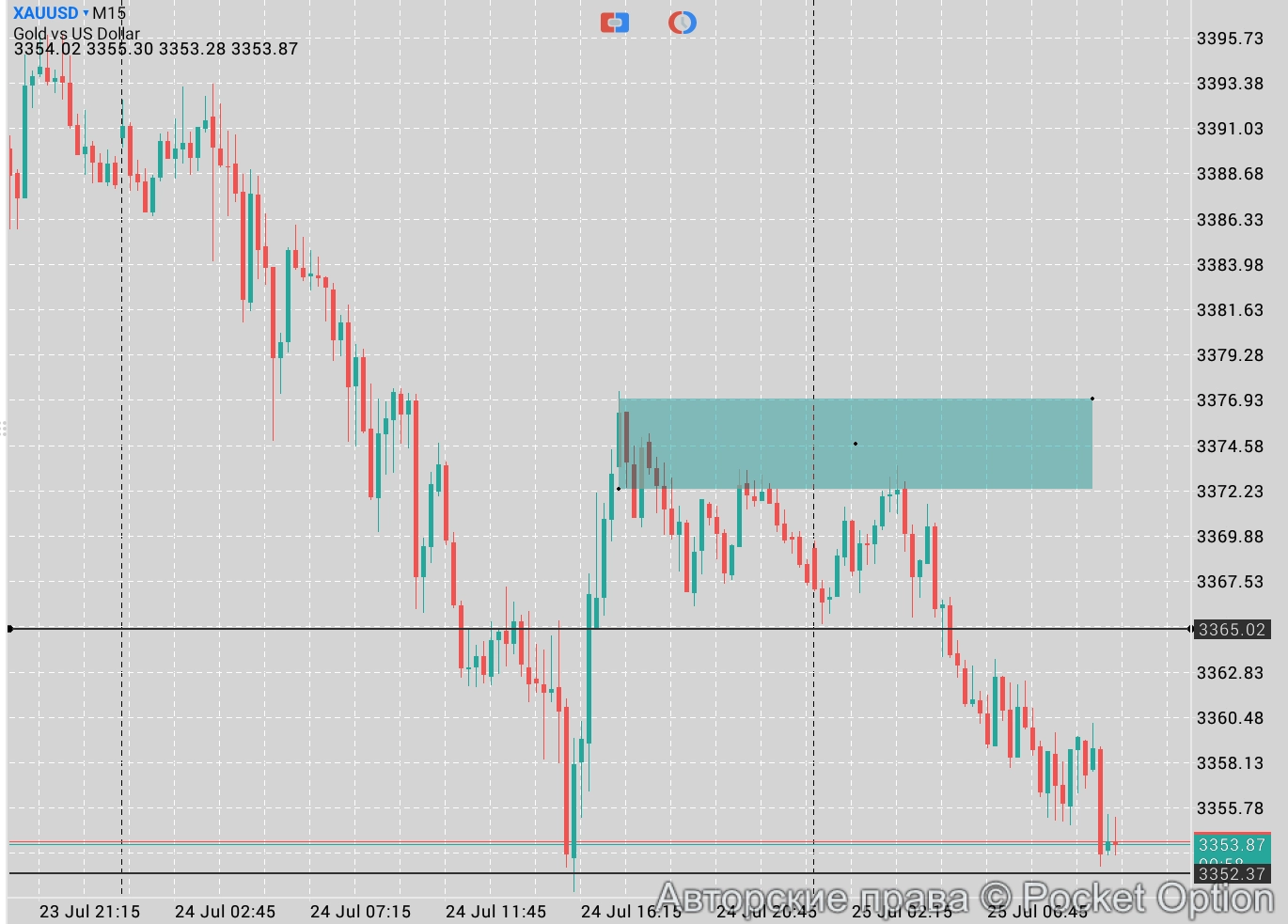Screen dimensions: 1288x924
Task: Select the horizontal line at 3365.02
Action: 376,629
